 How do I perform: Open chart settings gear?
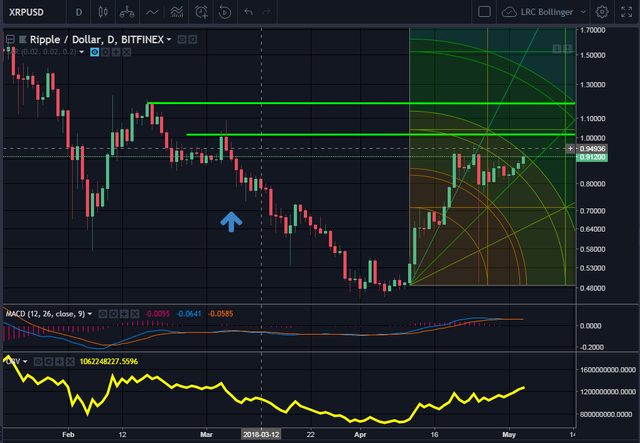[x=602, y=12]
